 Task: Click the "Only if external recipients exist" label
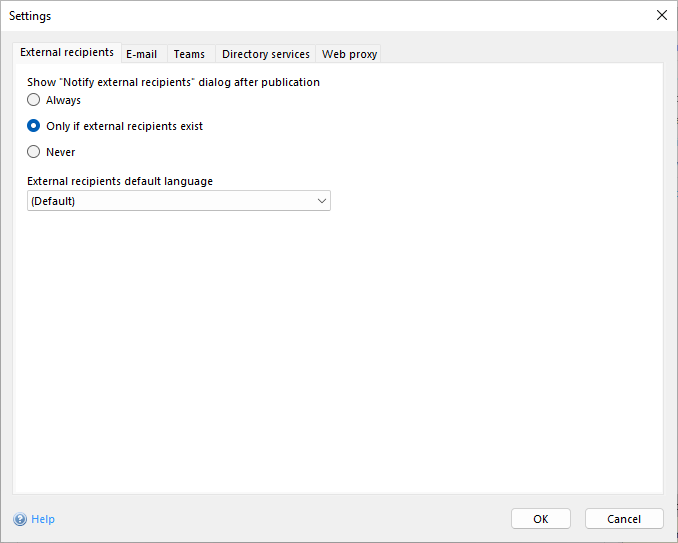(x=124, y=126)
